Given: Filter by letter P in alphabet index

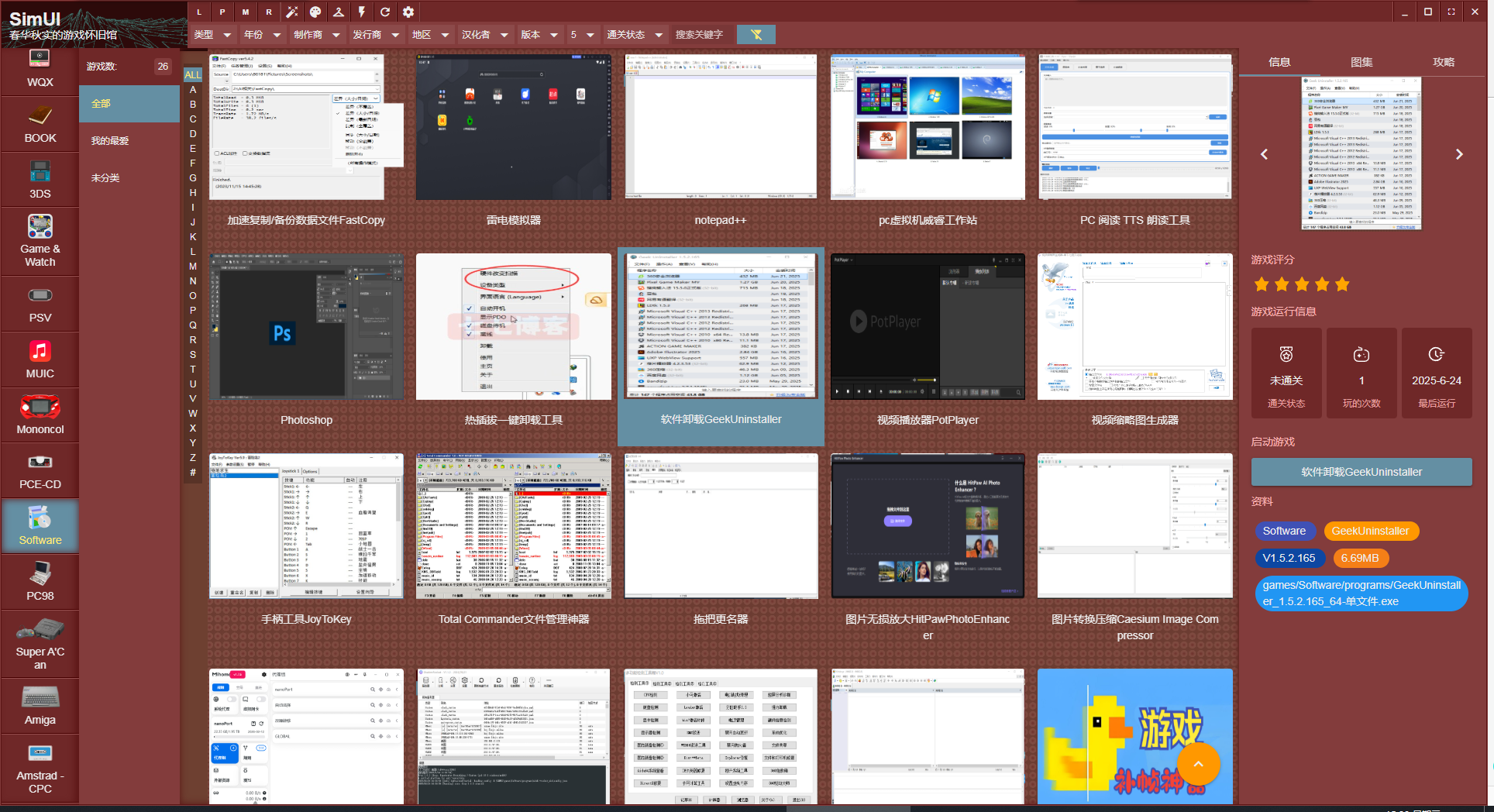Looking at the screenshot, I should pyautogui.click(x=193, y=310).
